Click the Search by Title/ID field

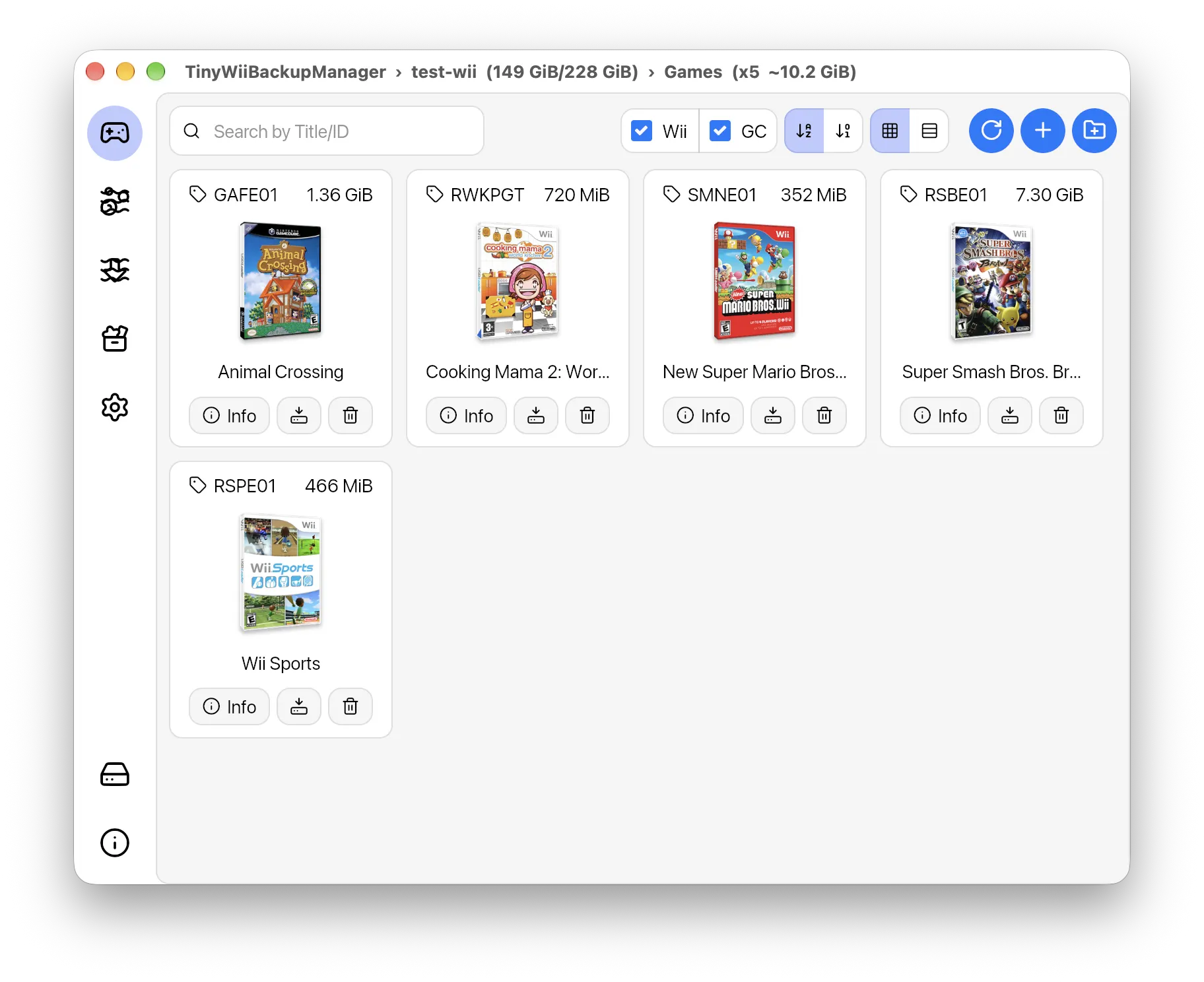327,131
